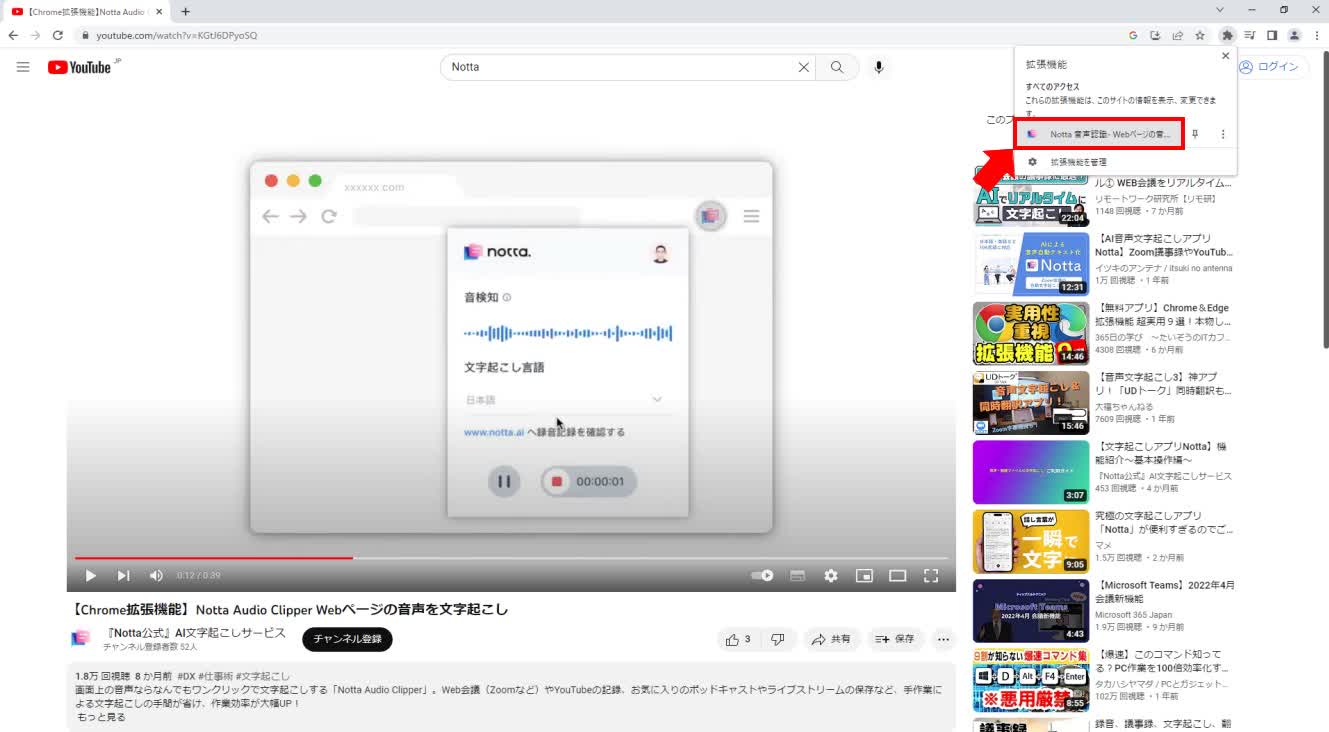Open UDトーク video thumbnail 15:46

click(1031, 403)
